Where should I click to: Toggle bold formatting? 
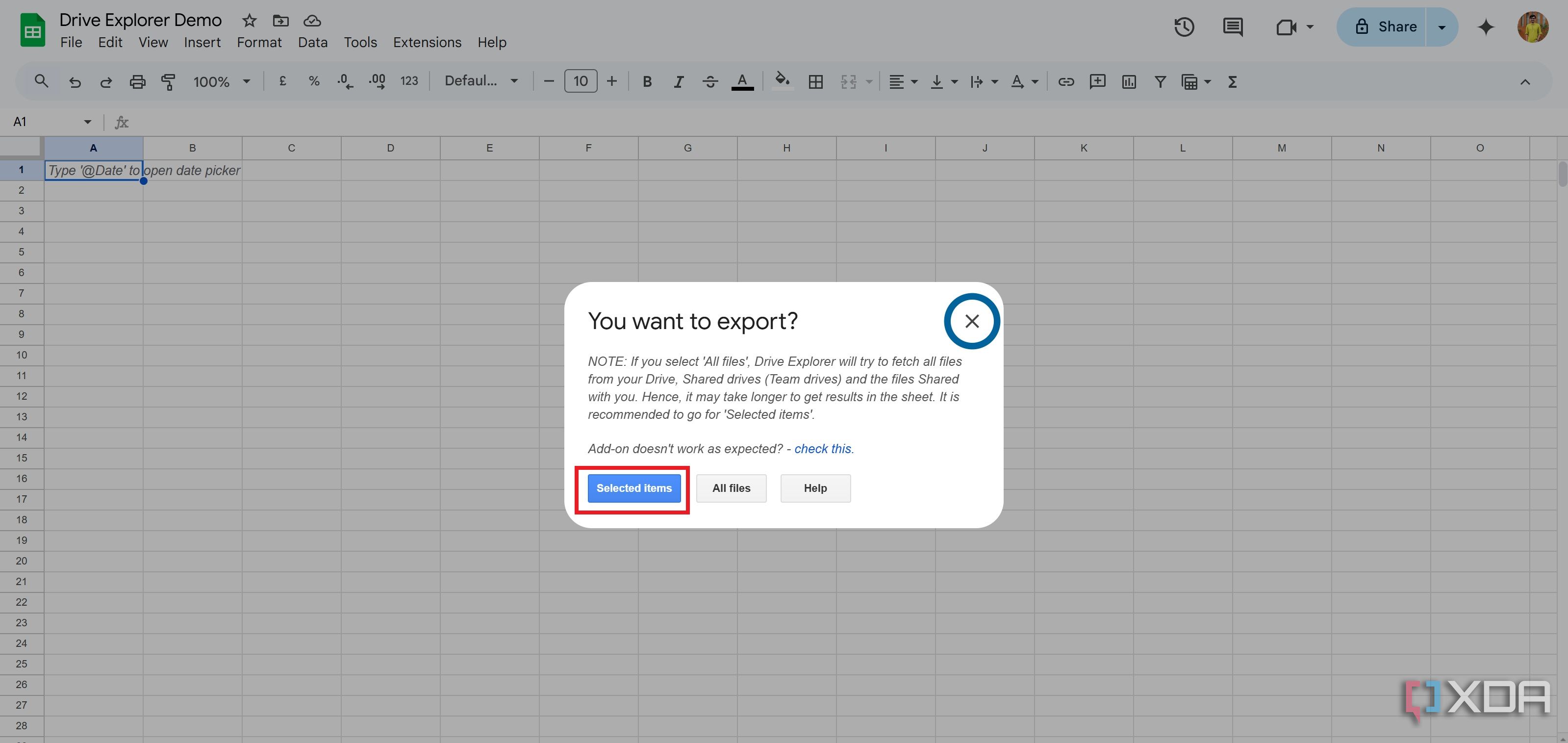[x=647, y=81]
